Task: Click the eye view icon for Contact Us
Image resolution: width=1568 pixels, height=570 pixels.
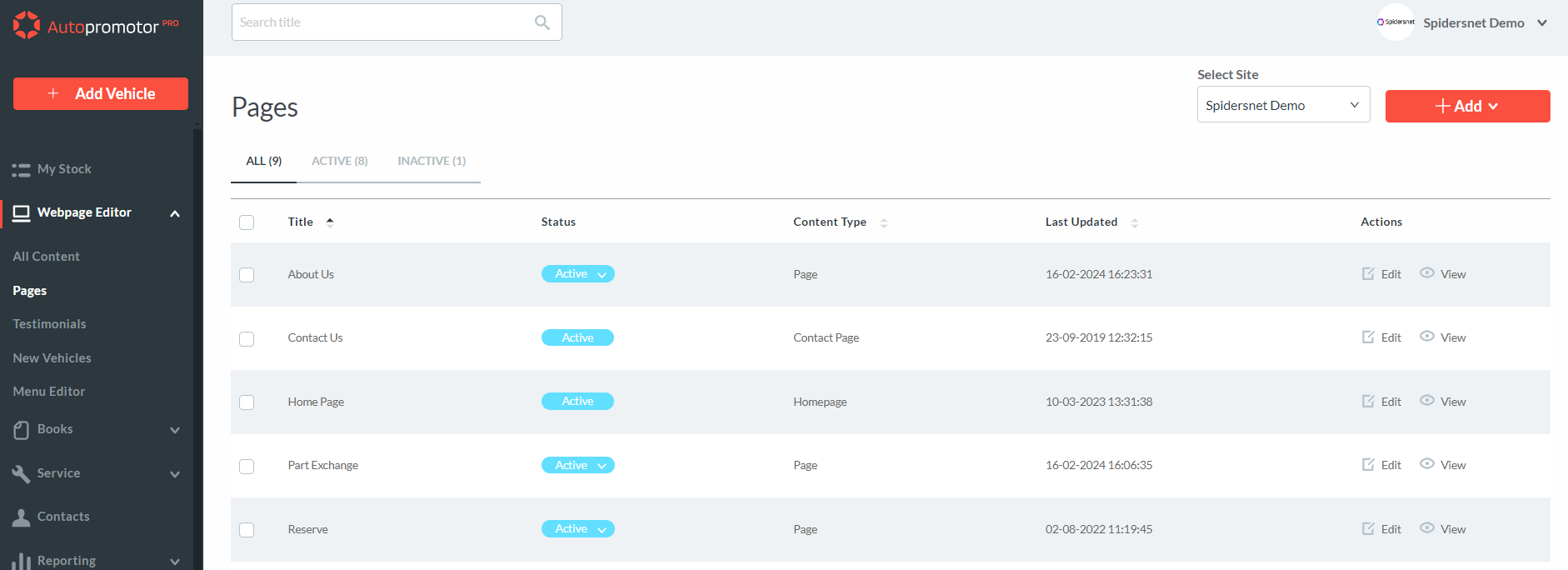Action: click(x=1427, y=337)
